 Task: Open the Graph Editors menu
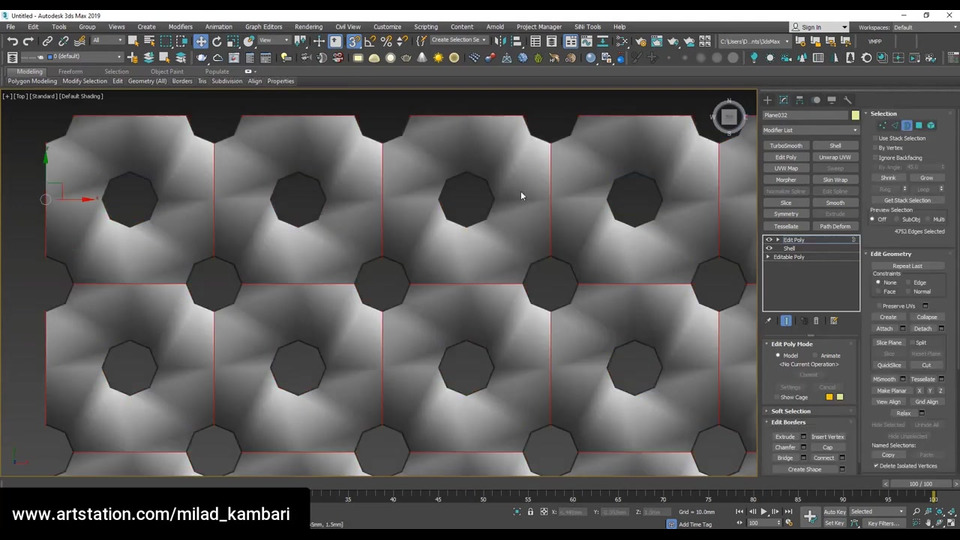pyautogui.click(x=264, y=27)
